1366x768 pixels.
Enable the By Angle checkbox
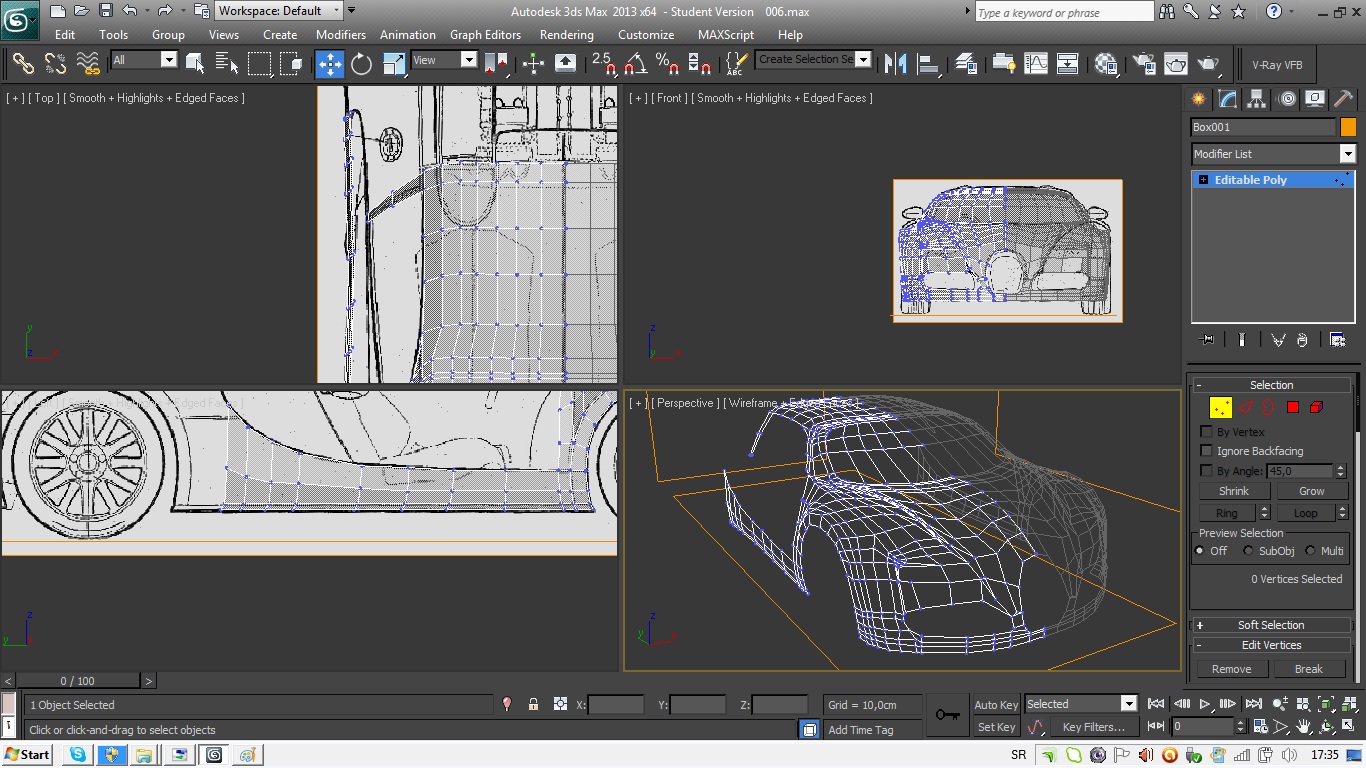tap(1206, 470)
